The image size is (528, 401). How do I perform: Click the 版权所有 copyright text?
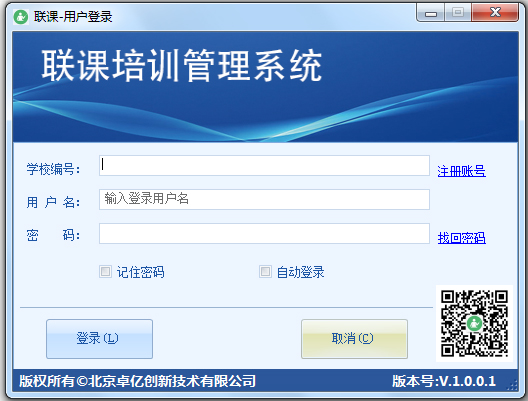[137, 381]
